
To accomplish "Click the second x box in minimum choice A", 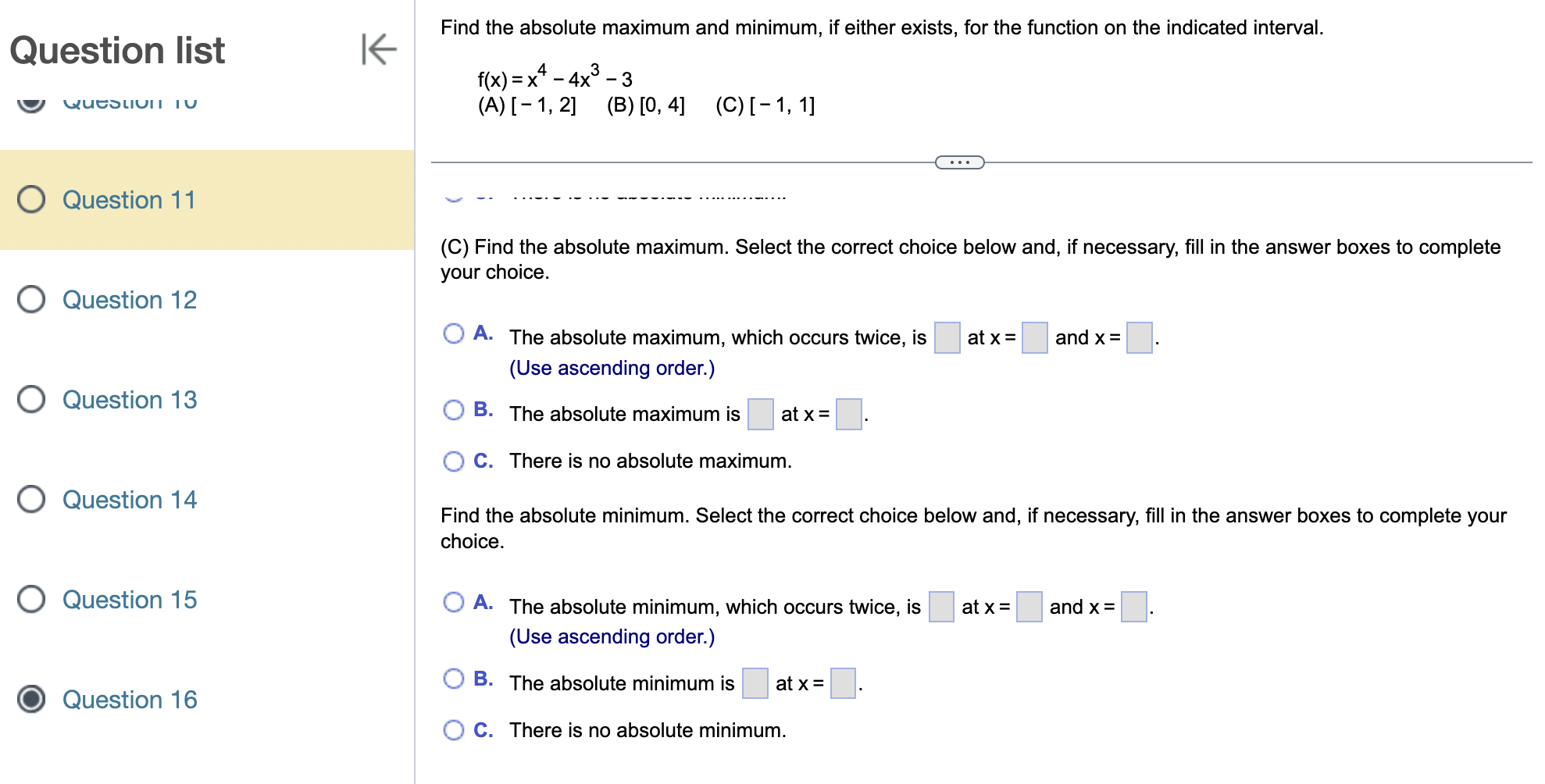I will (x=1133, y=607).
